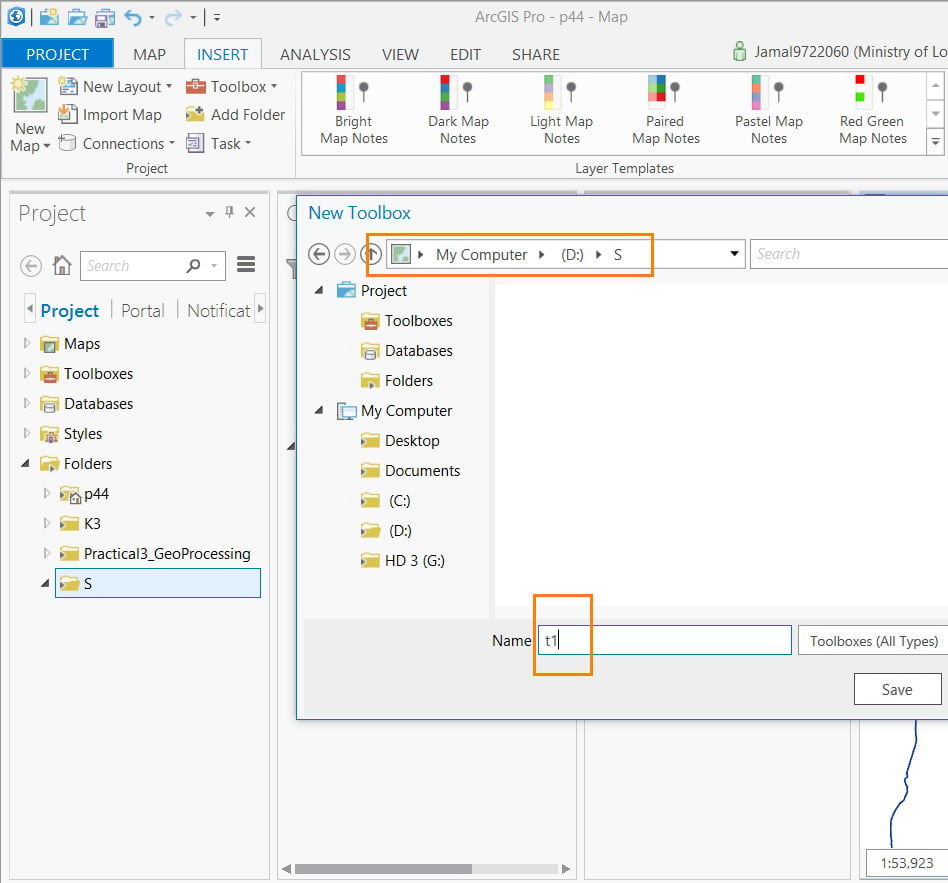Open the Project pane hamburger menu

tap(246, 264)
